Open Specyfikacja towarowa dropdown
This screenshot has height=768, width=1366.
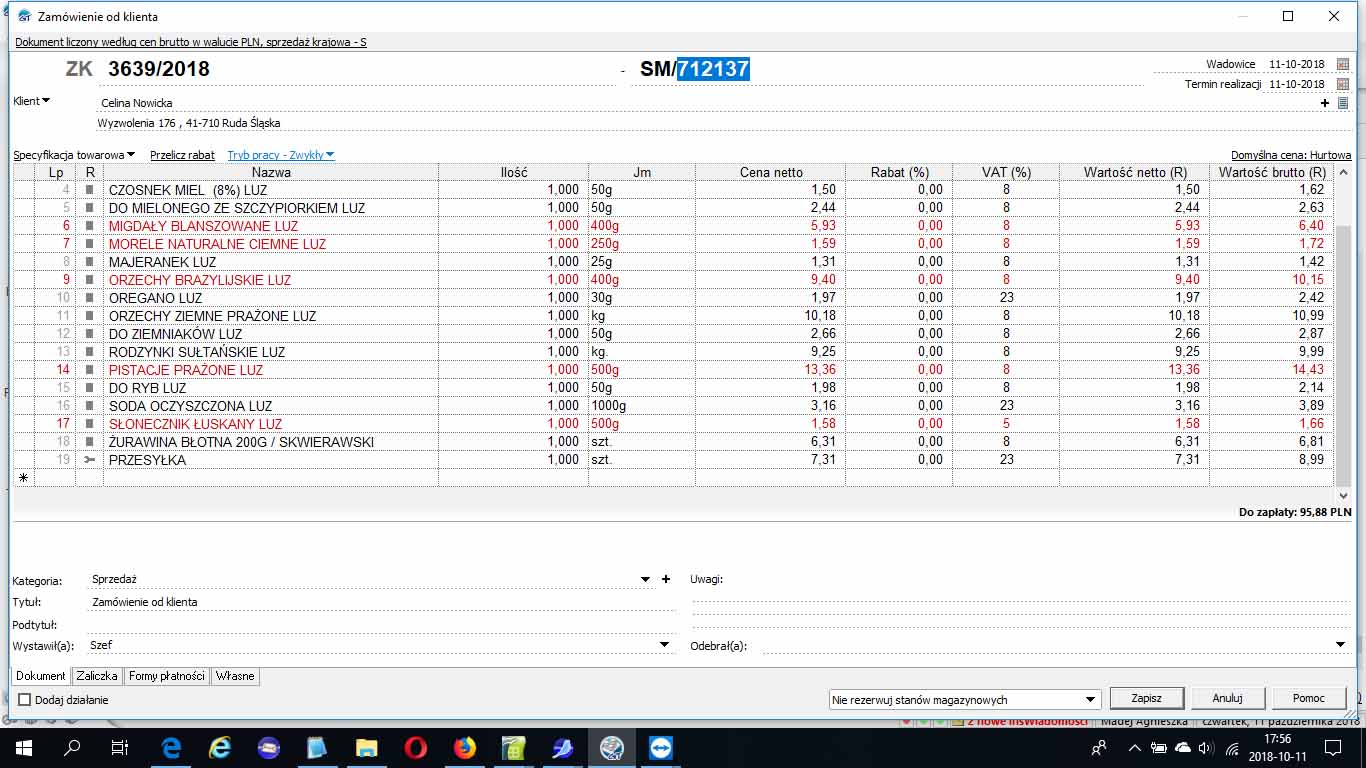74,155
